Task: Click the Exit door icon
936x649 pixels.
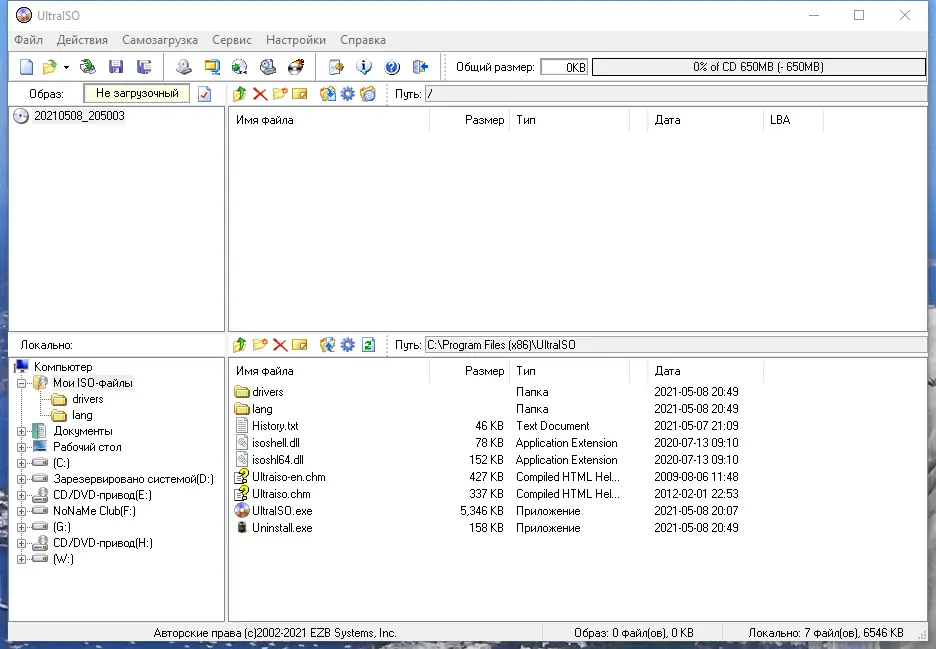Action: point(420,67)
